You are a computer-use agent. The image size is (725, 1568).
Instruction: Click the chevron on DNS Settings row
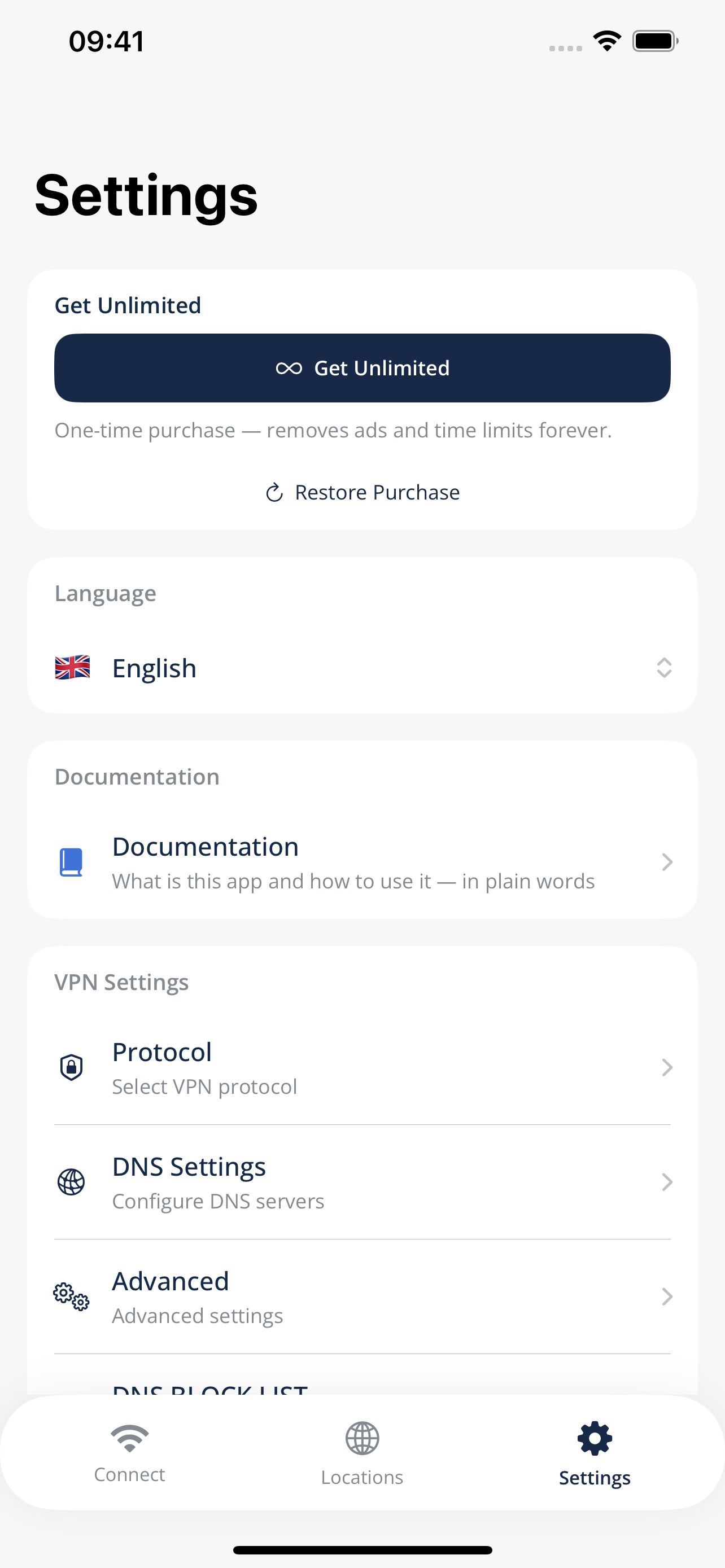(667, 1182)
